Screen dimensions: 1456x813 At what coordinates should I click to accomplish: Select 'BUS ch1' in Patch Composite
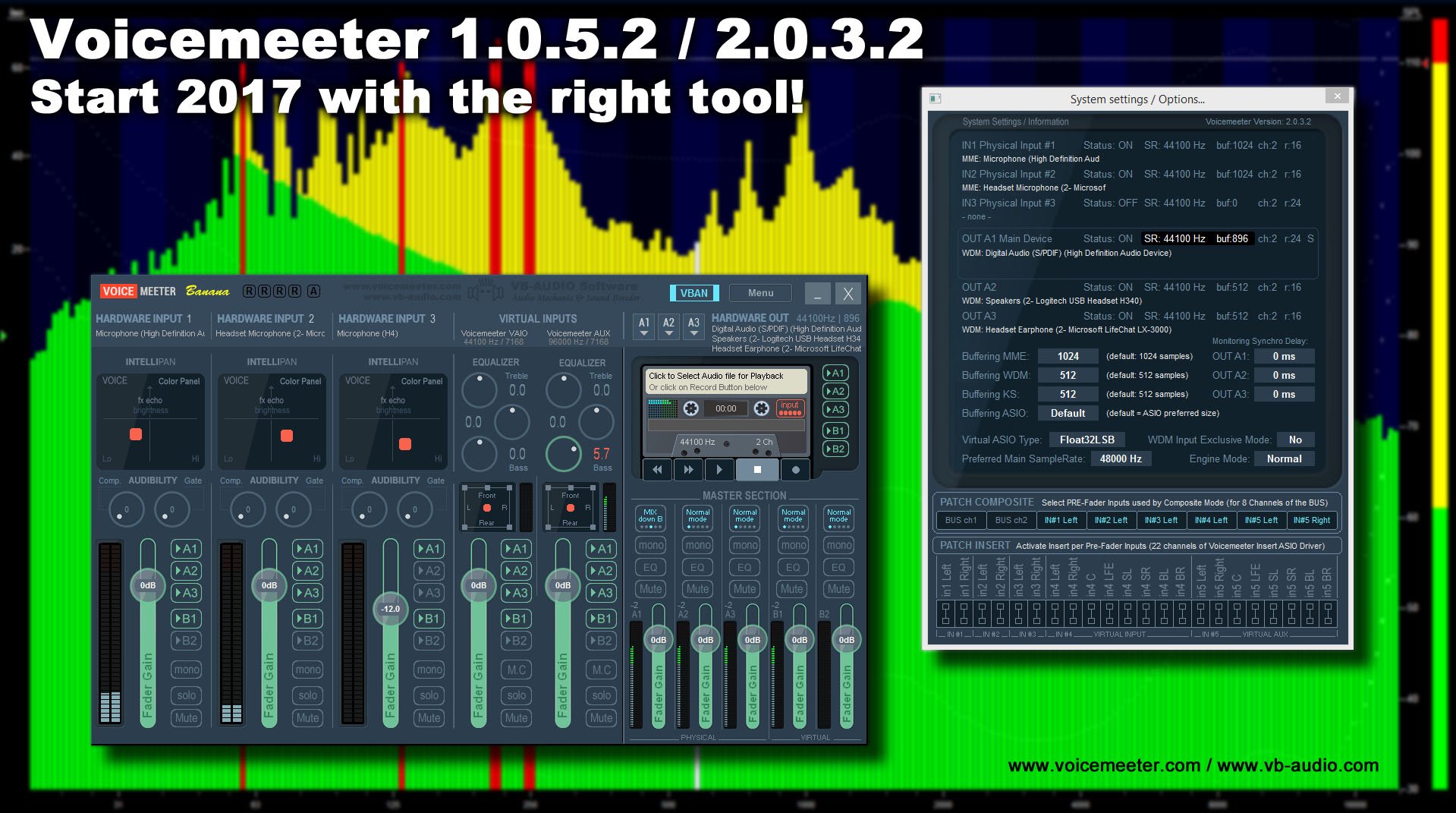coord(961,520)
